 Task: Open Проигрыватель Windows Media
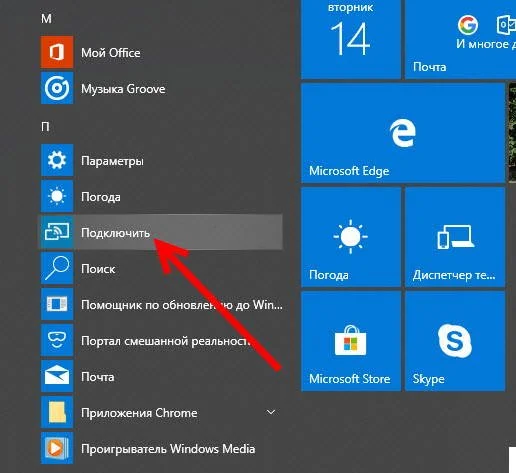tap(161, 448)
